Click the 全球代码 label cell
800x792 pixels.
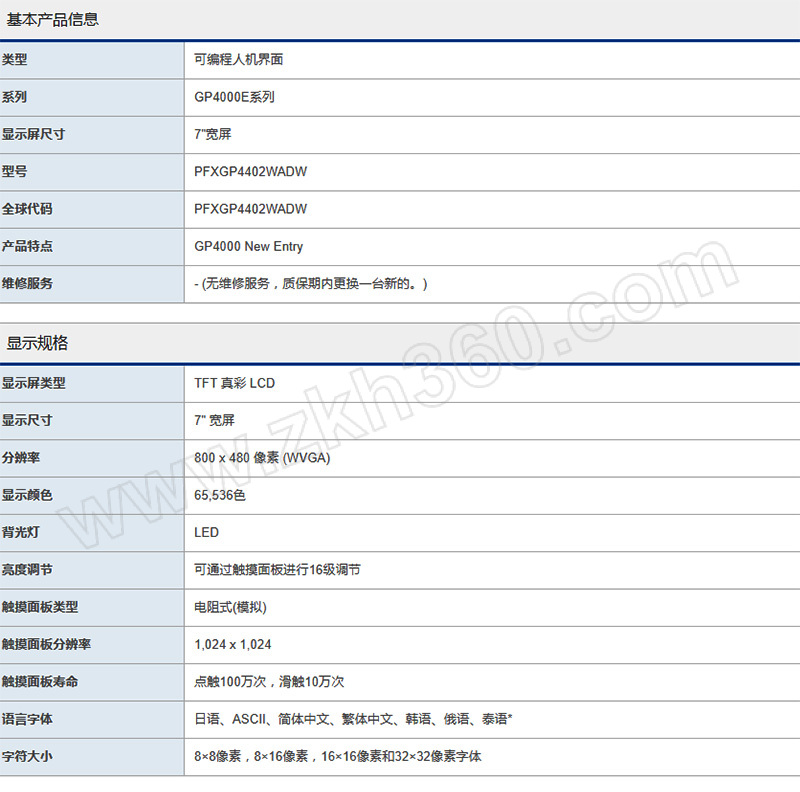(x=92, y=209)
